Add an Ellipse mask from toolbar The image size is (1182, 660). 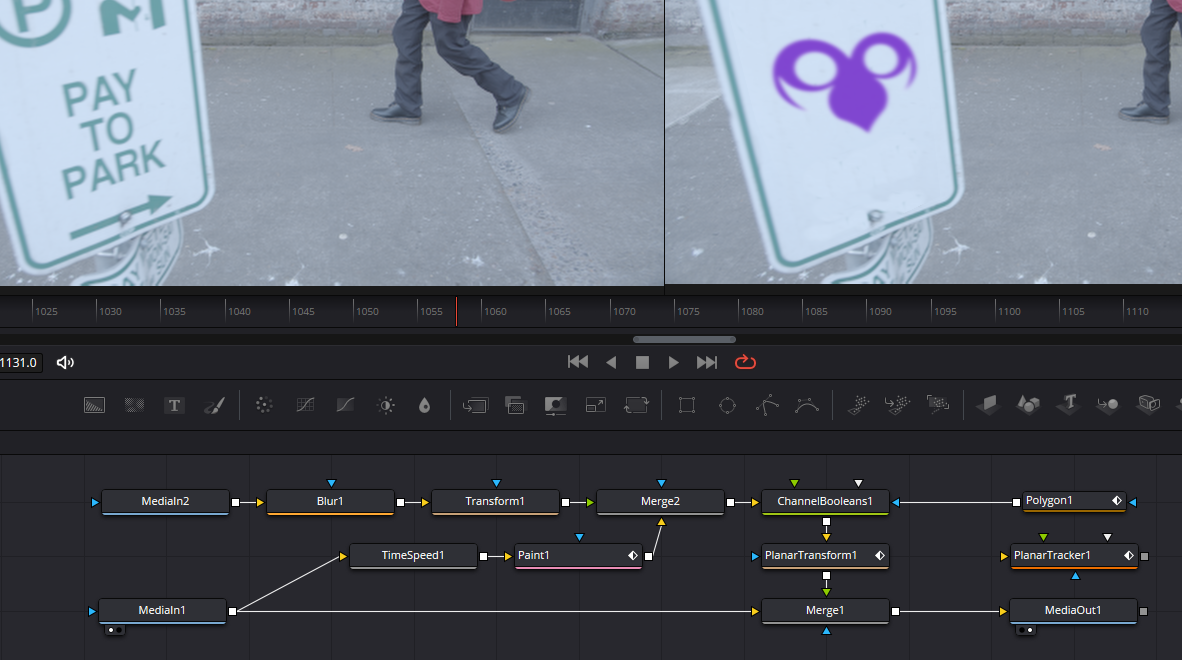pyautogui.click(x=727, y=405)
